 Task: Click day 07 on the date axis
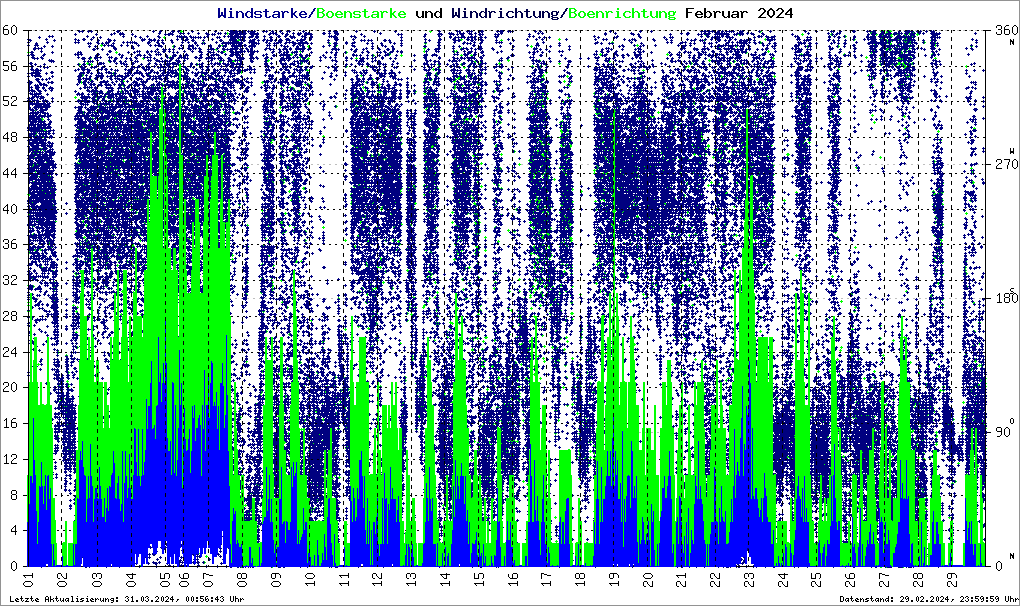pyautogui.click(x=208, y=579)
